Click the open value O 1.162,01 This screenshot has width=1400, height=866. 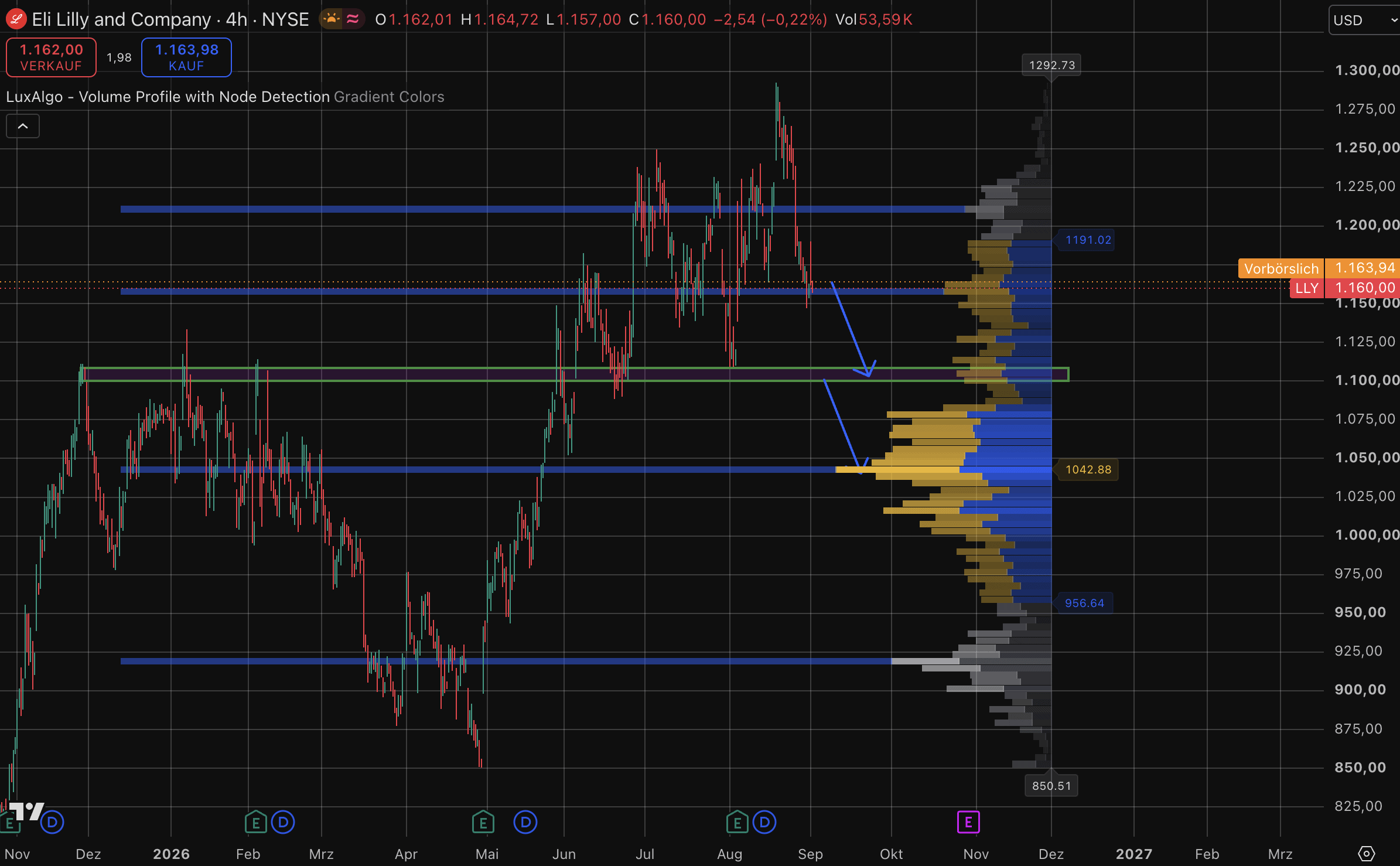coord(414,19)
